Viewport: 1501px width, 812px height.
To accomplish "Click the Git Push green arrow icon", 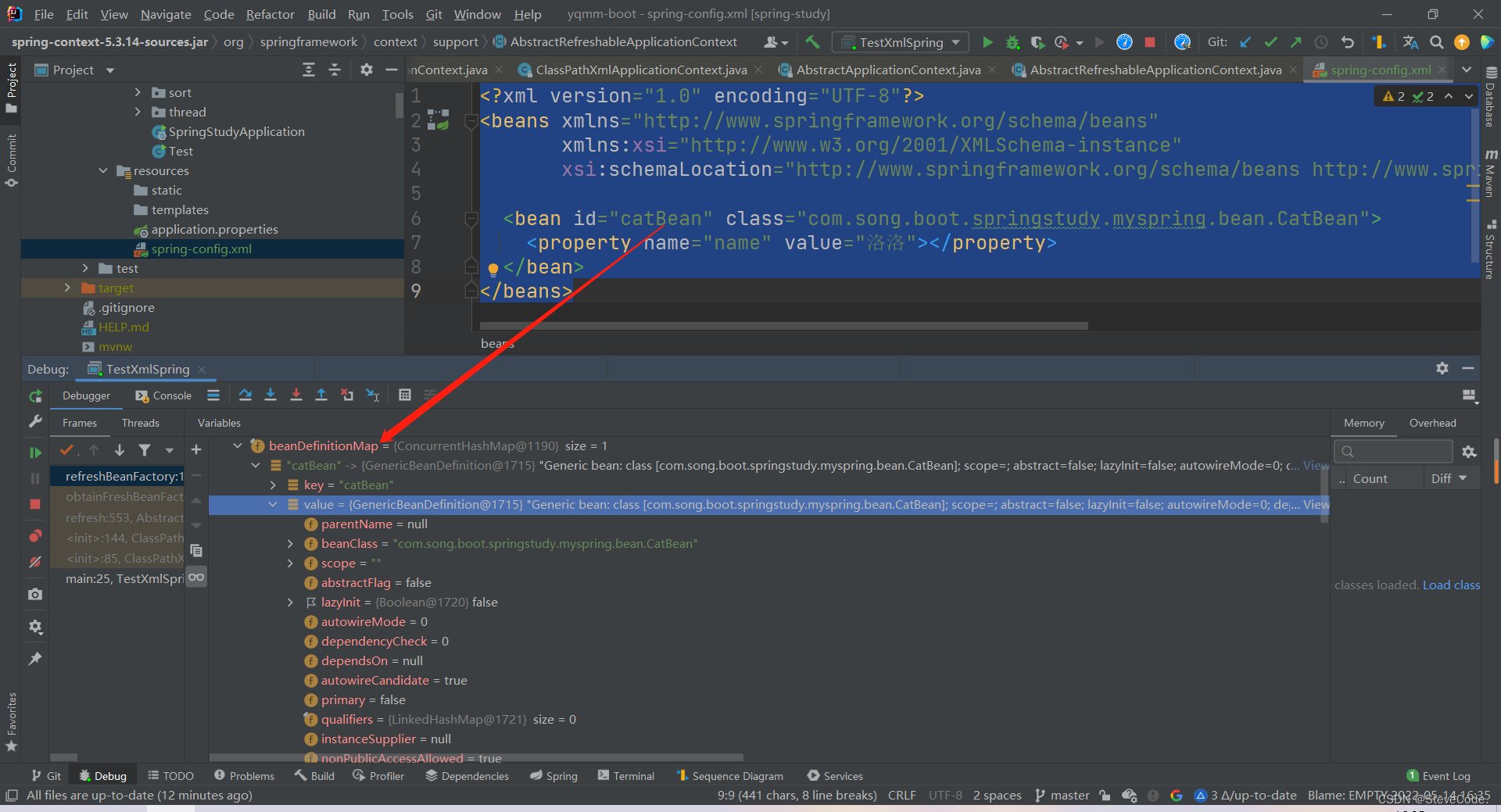I will point(1295,42).
